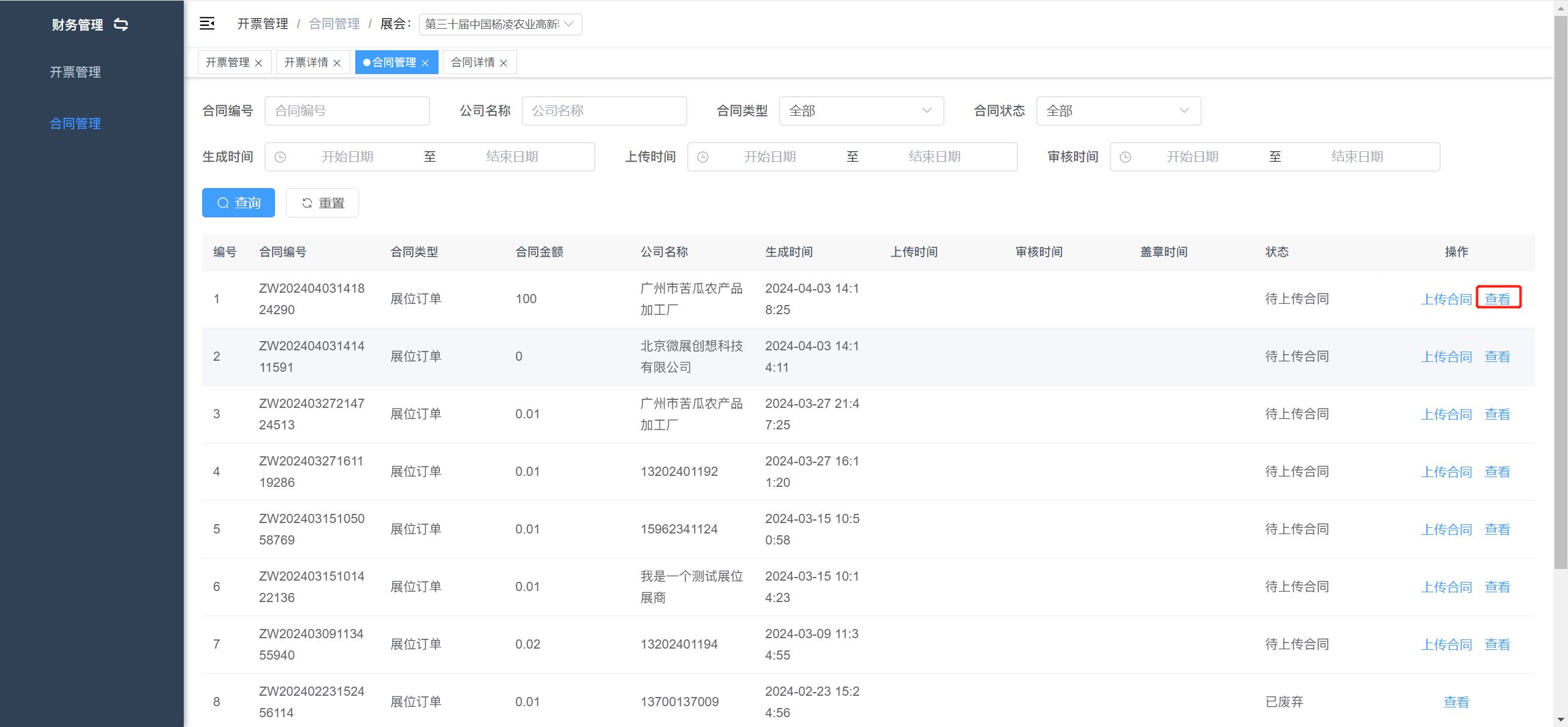1568x727 pixels.
Task: Set 上传时间 end date field
Action: tap(935, 157)
